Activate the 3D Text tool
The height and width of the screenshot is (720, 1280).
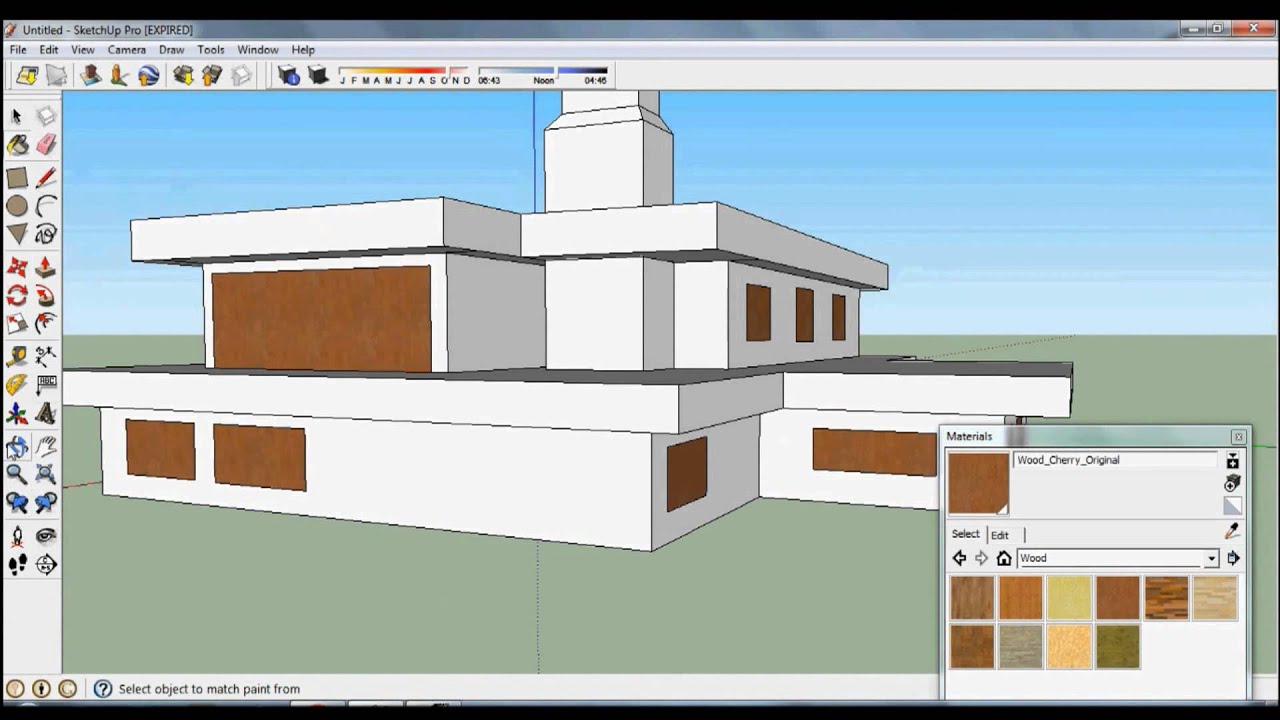[46, 414]
